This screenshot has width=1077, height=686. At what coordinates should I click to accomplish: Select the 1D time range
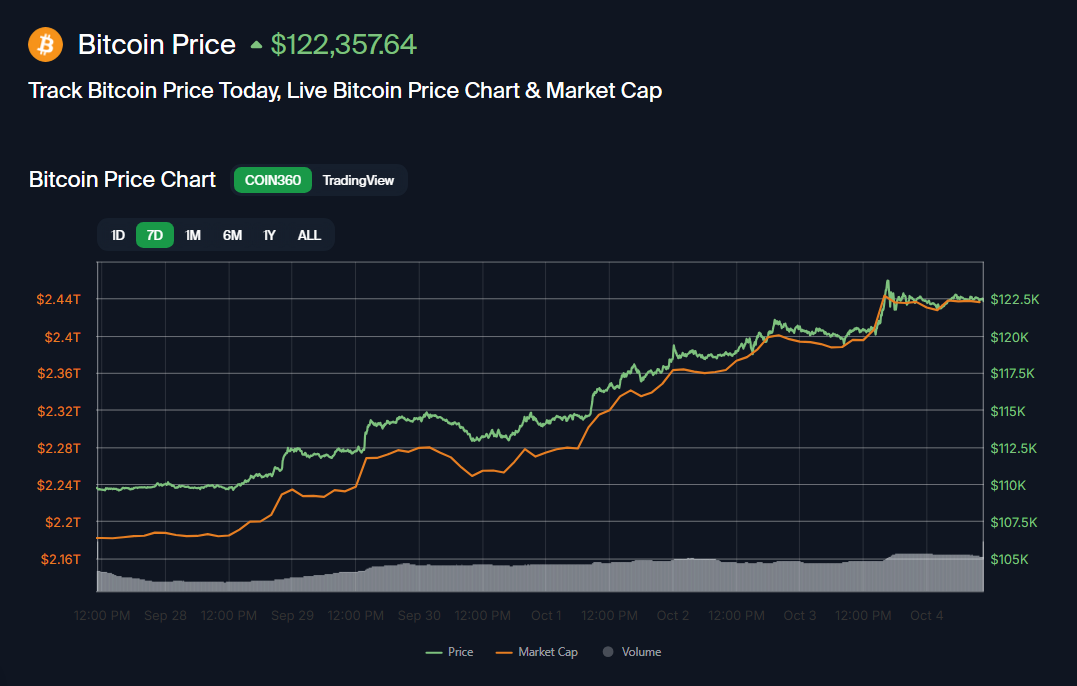(x=118, y=235)
